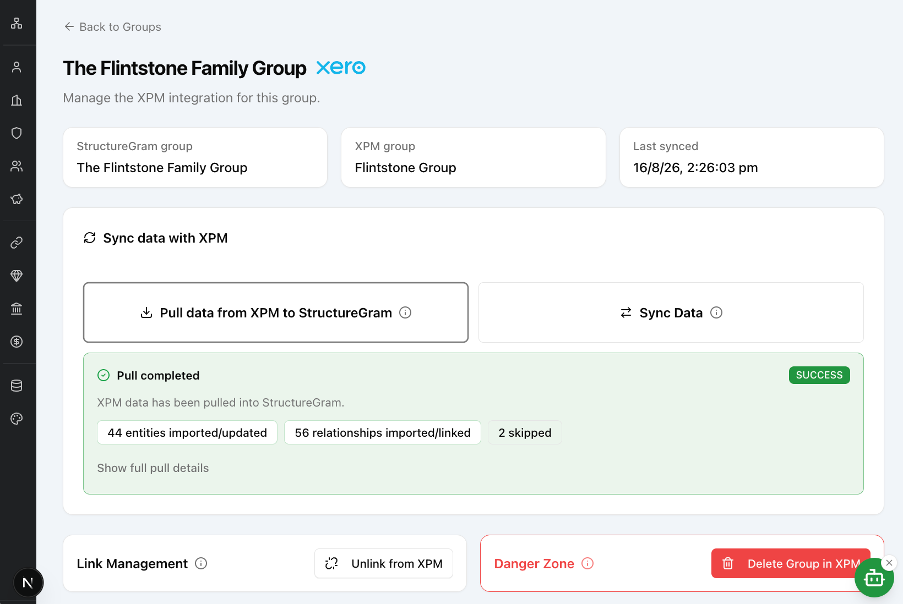Open the color palette icon in sidebar

coord(17,418)
